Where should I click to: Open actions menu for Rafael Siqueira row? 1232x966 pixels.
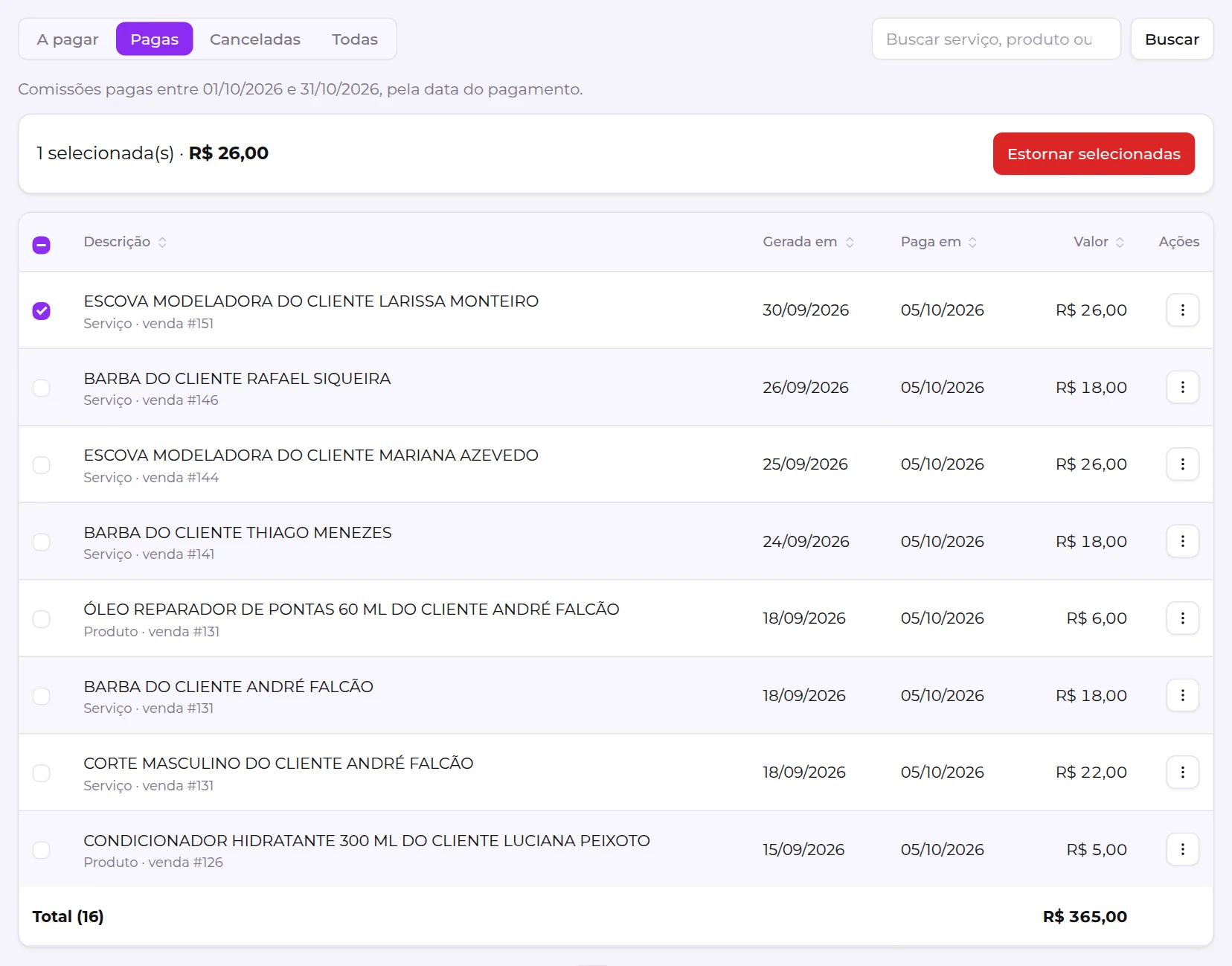pyautogui.click(x=1182, y=387)
